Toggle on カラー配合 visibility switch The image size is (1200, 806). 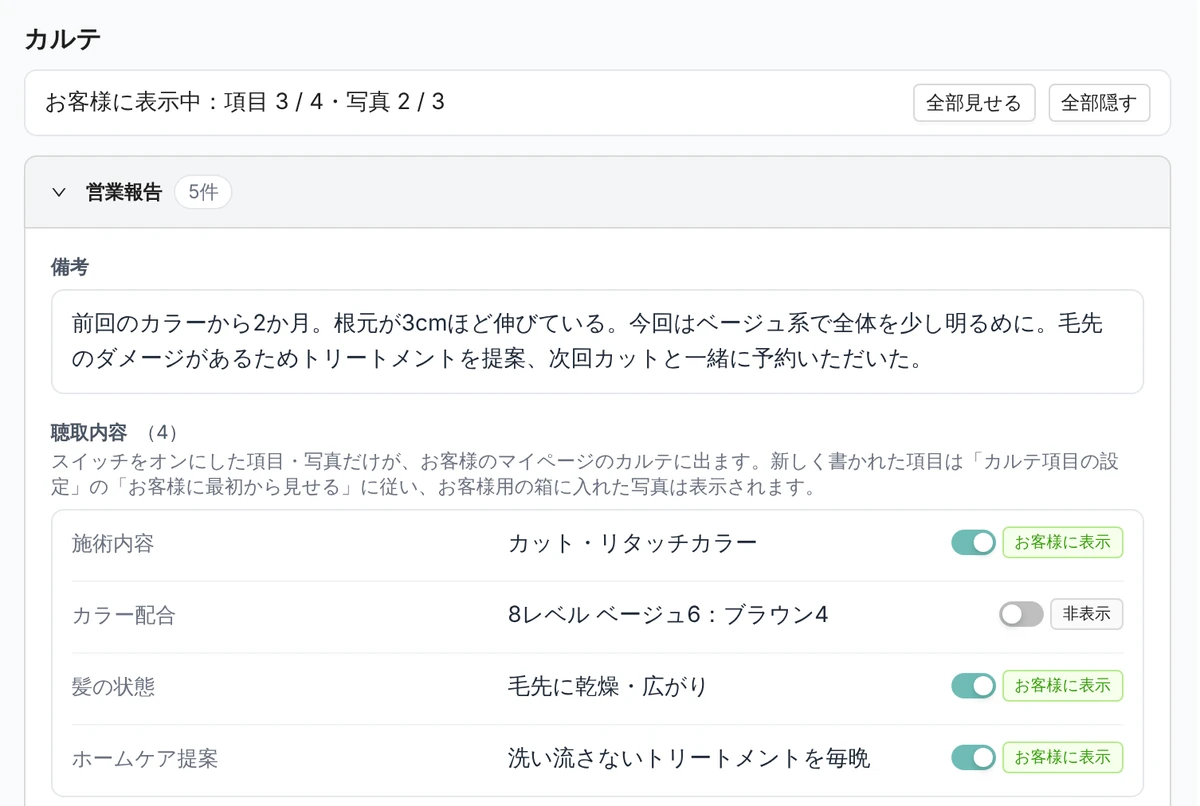click(x=1021, y=614)
